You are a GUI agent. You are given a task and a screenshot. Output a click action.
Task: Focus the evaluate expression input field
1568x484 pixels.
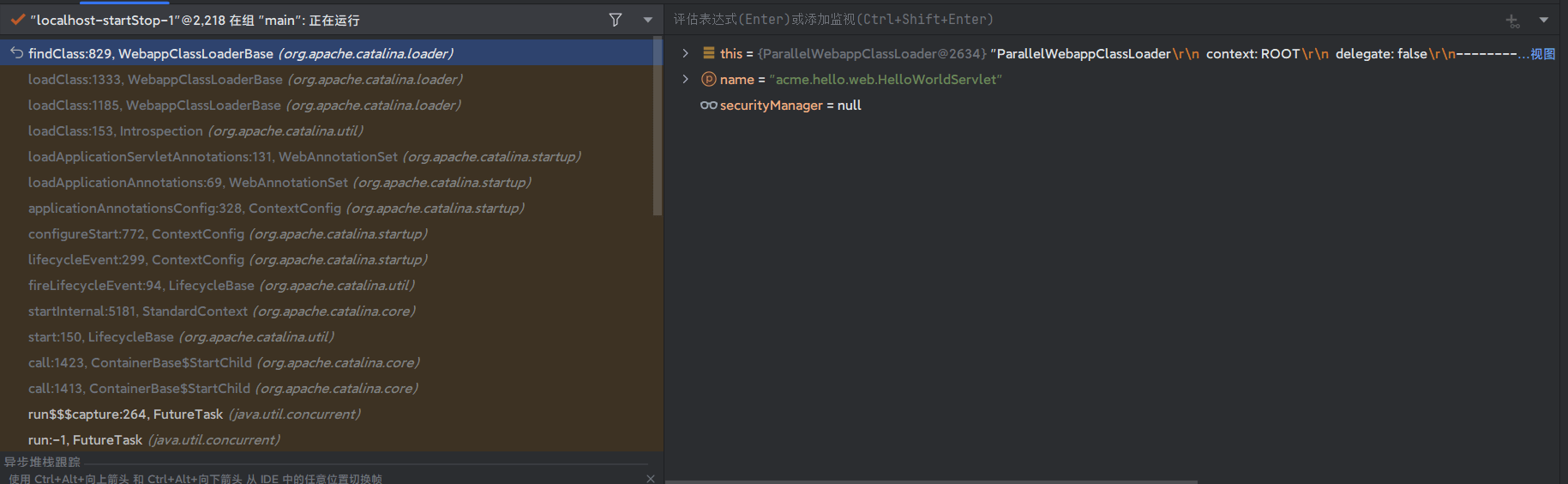pyautogui.click(x=1029, y=20)
